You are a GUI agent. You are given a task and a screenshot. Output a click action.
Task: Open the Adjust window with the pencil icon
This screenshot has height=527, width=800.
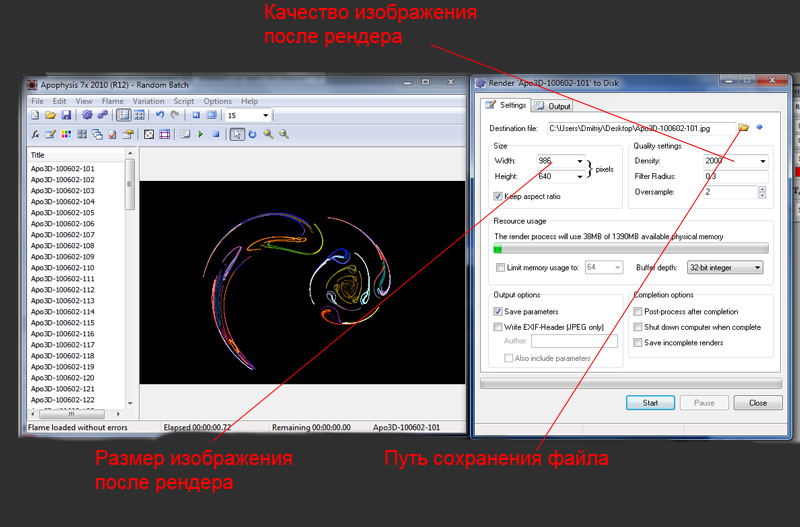click(x=51, y=135)
